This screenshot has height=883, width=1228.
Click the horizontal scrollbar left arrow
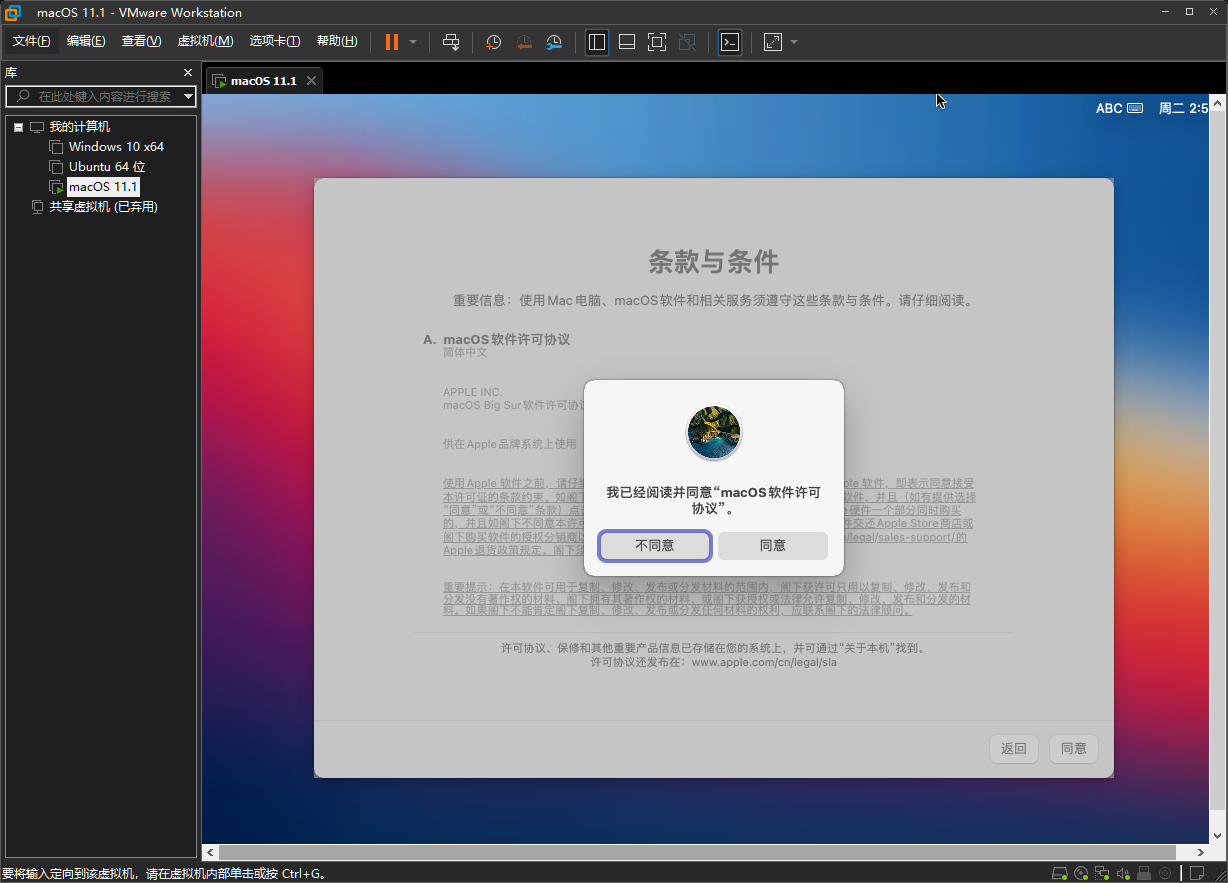[210, 852]
